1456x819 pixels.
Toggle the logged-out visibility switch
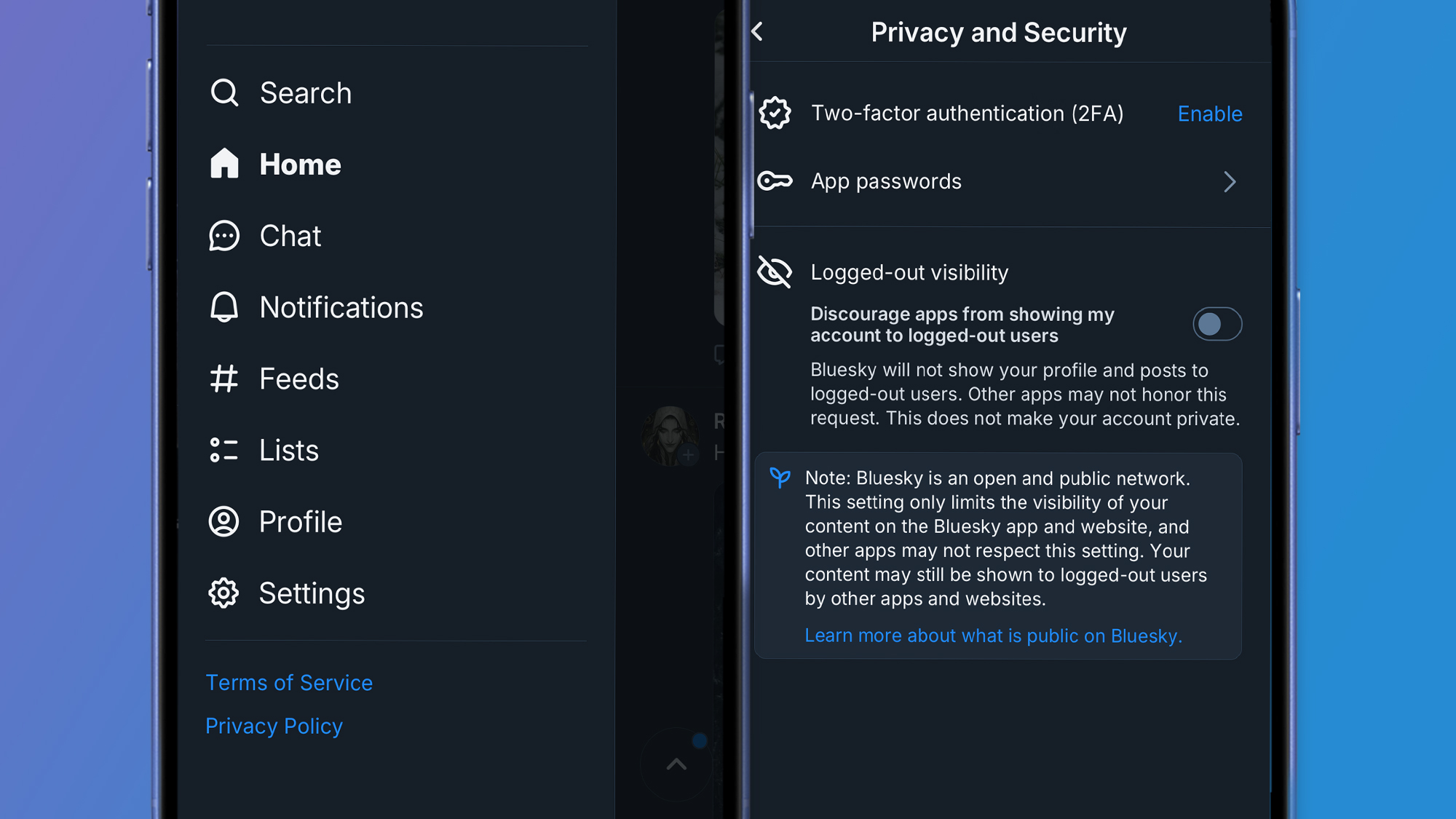(x=1217, y=324)
